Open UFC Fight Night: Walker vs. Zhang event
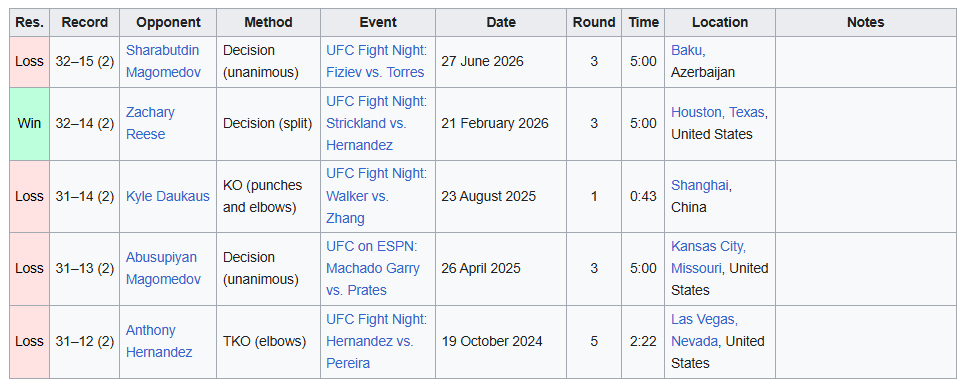 [376, 196]
